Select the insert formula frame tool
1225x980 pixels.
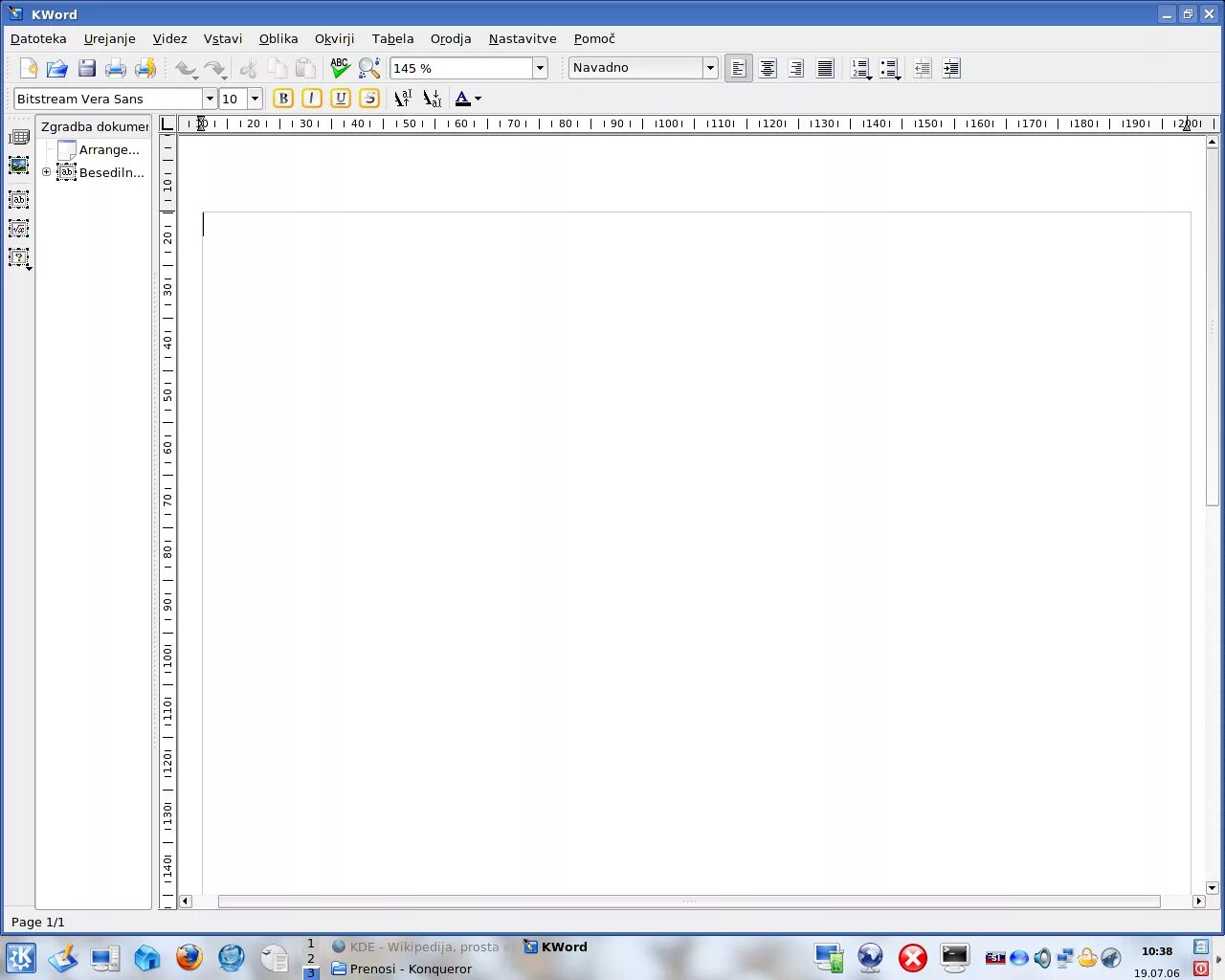tap(19, 228)
